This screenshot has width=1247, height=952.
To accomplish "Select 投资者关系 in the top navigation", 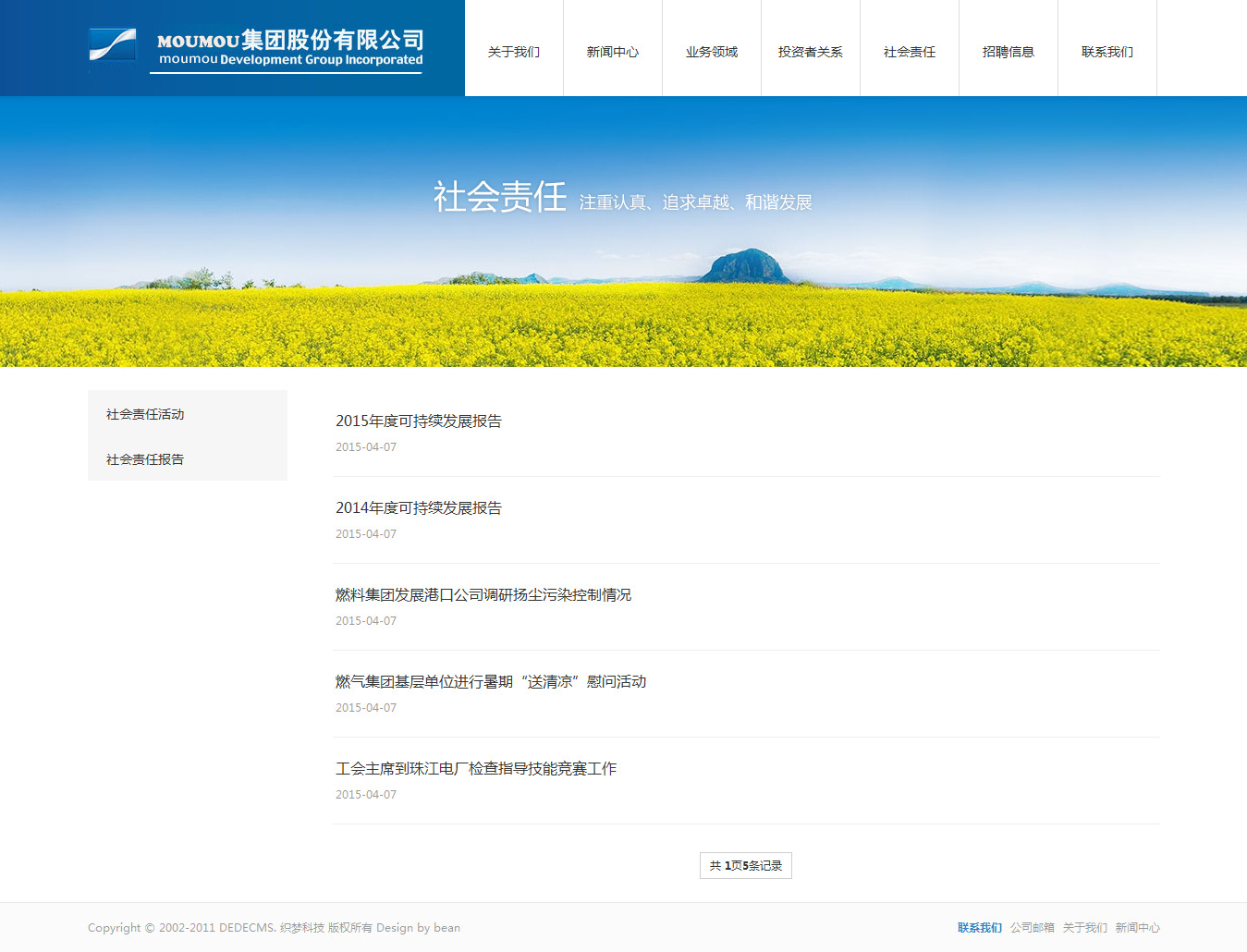I will [x=811, y=52].
